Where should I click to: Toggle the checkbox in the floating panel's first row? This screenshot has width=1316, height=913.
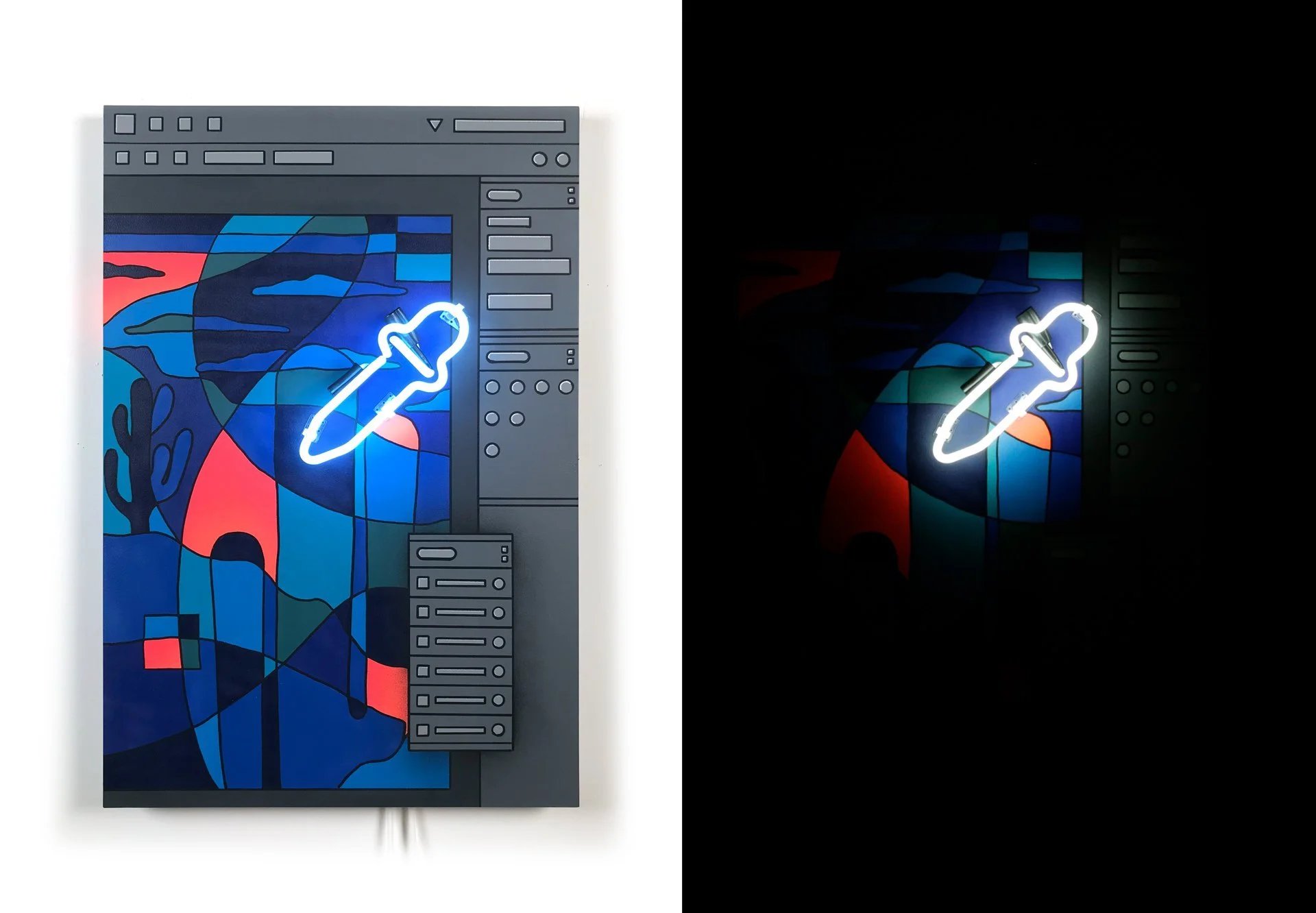click(x=423, y=583)
